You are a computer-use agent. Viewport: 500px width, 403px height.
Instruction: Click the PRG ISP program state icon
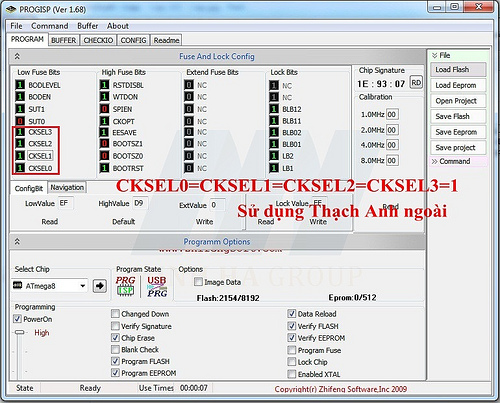point(125,286)
